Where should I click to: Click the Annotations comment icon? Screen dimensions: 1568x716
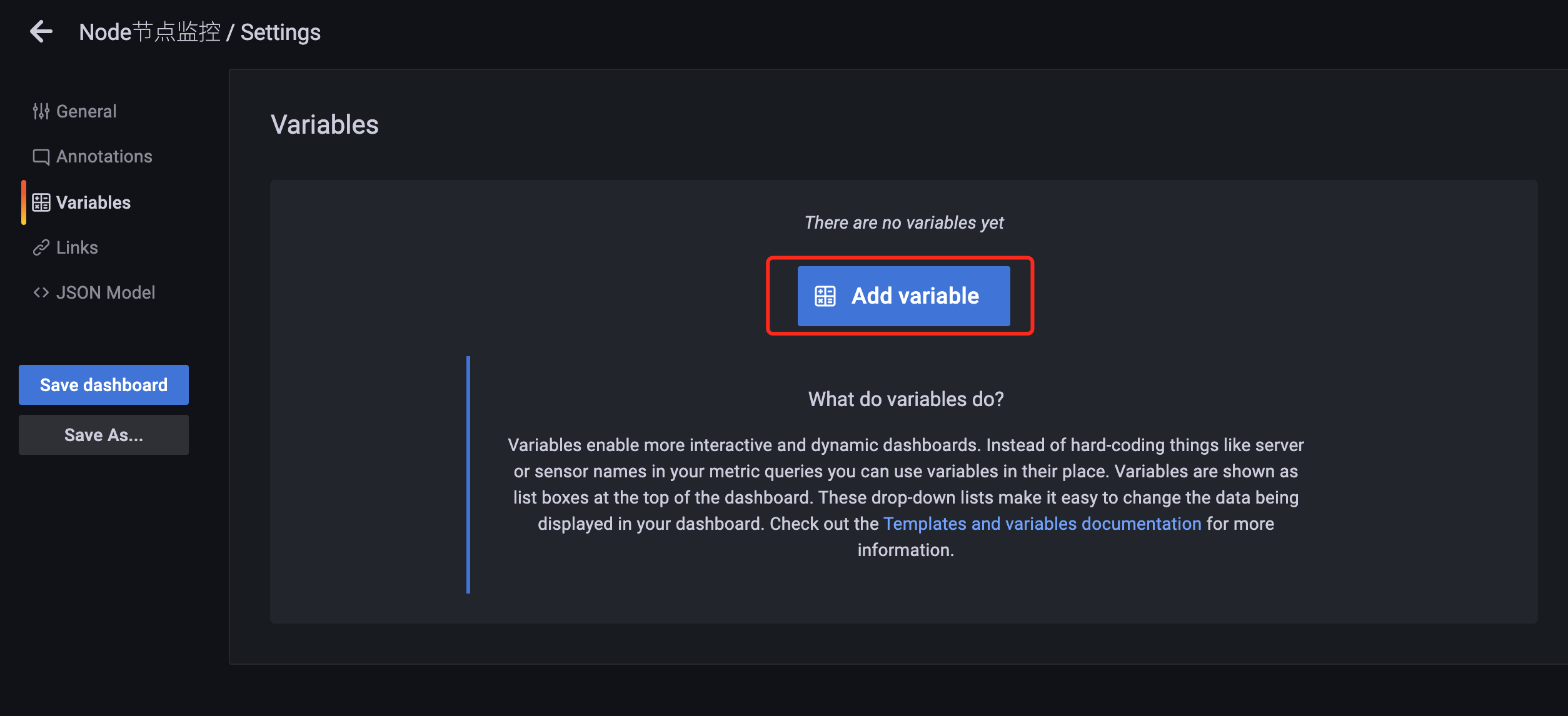[41, 156]
